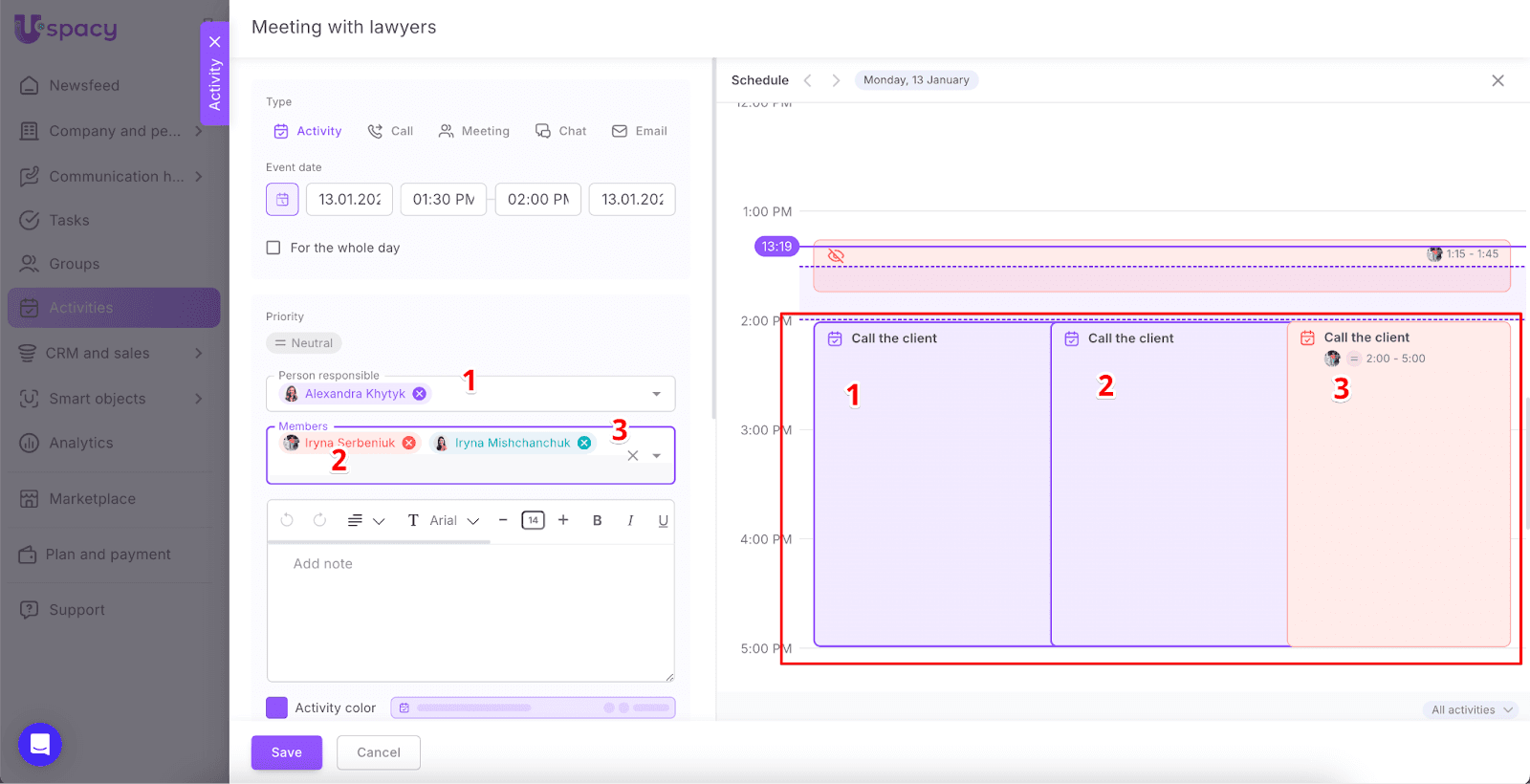Image resolution: width=1530 pixels, height=784 pixels.
Task: Expand the Arial font family dropdown
Action: pyautogui.click(x=454, y=520)
